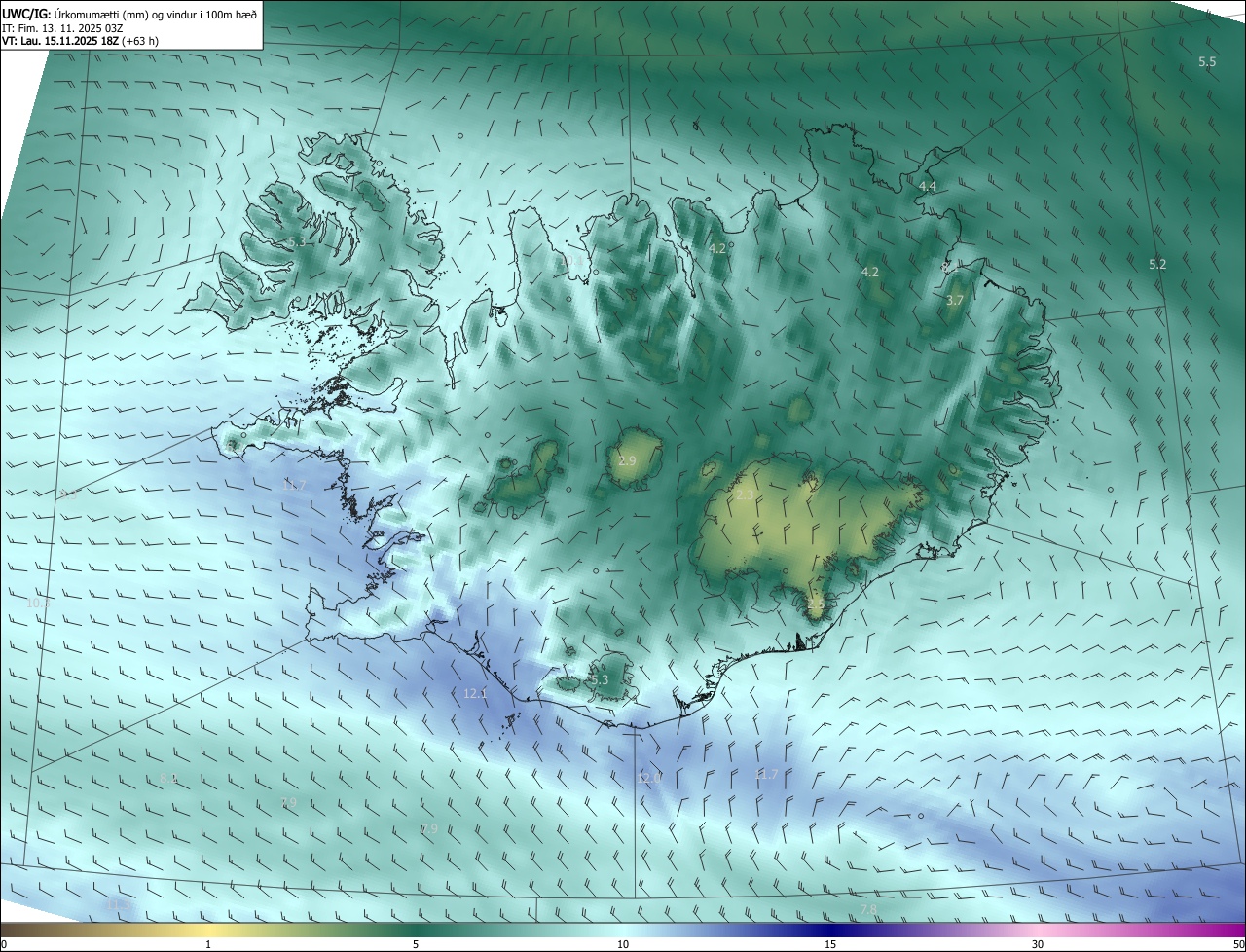Click the 7.8 value label
Image resolution: width=1246 pixels, height=952 pixels.
click(868, 909)
